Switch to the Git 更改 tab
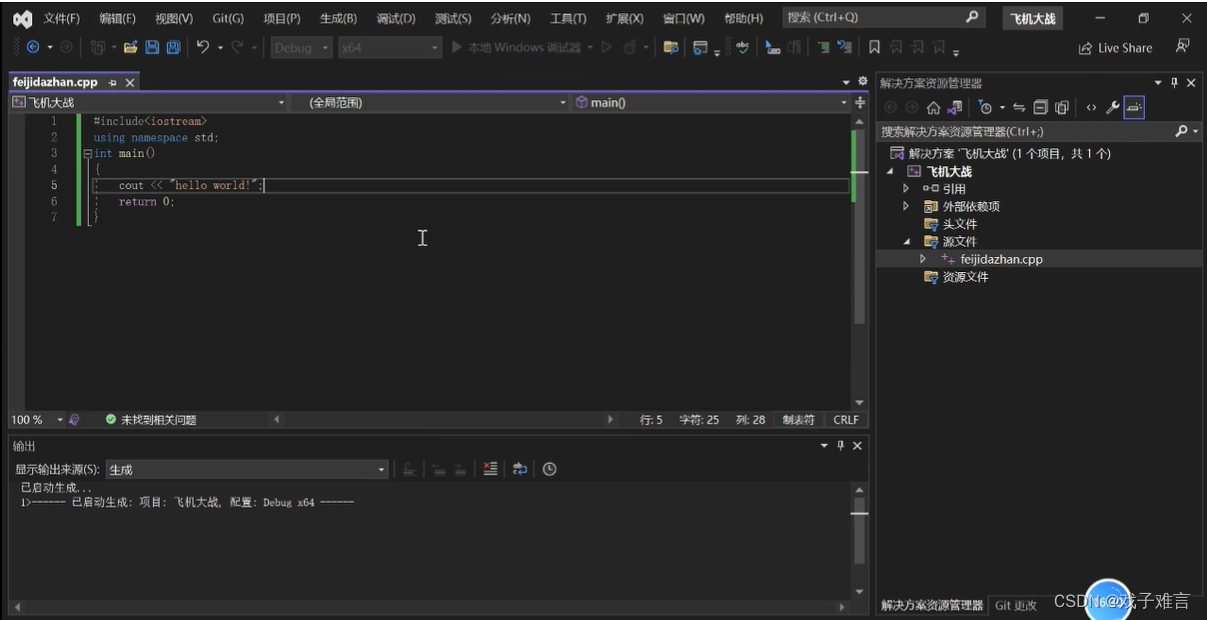 [x=1016, y=605]
